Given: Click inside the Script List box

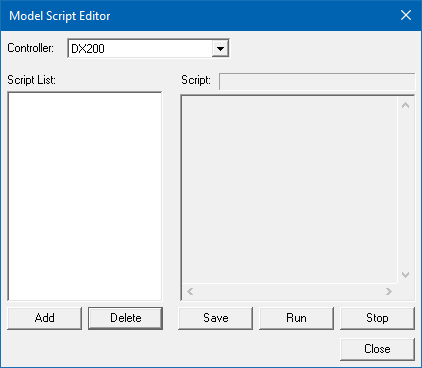Looking at the screenshot, I should [85, 196].
